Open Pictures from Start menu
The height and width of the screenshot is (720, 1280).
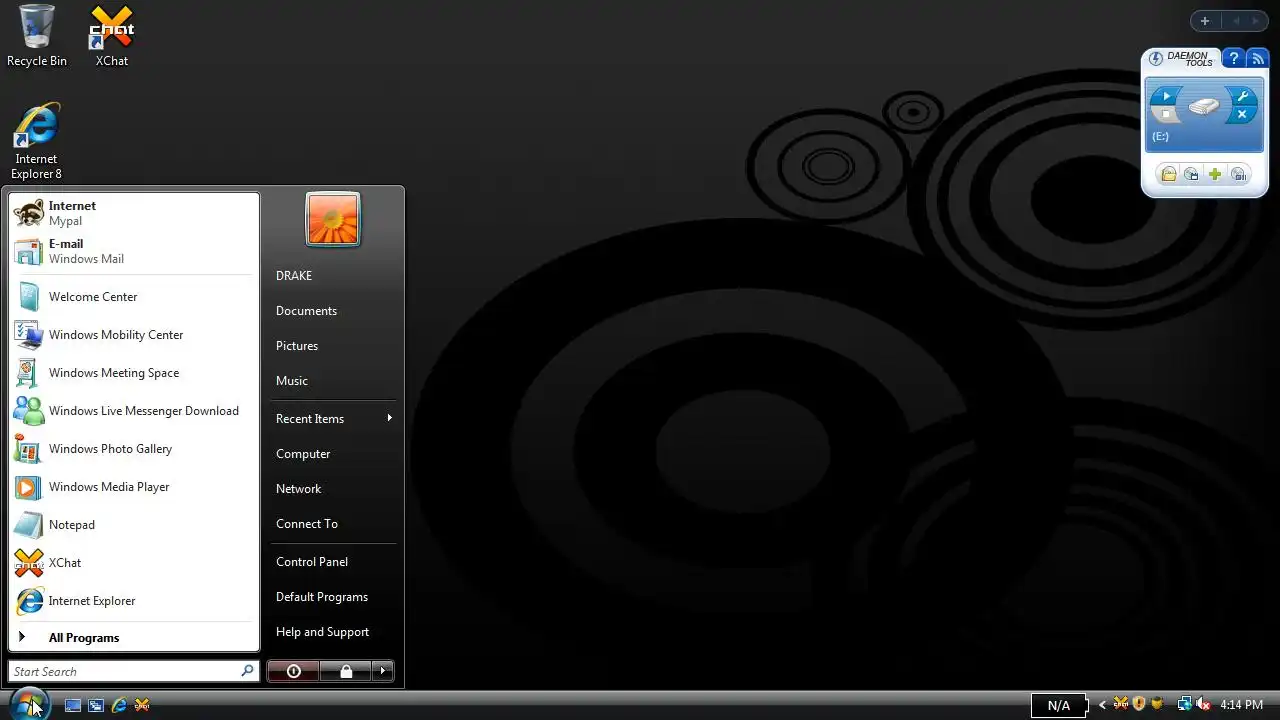(333, 346)
